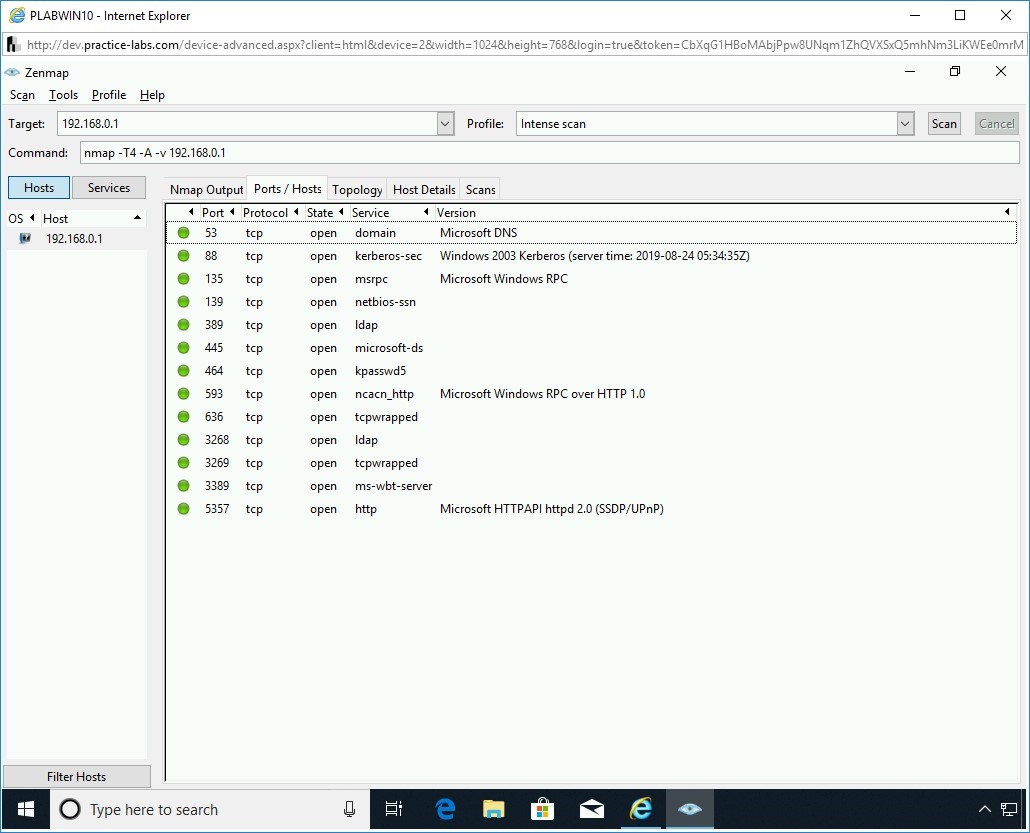Screen dimensions: 1030x833
Task: Click the green status dot for port 53
Action: click(x=183, y=232)
